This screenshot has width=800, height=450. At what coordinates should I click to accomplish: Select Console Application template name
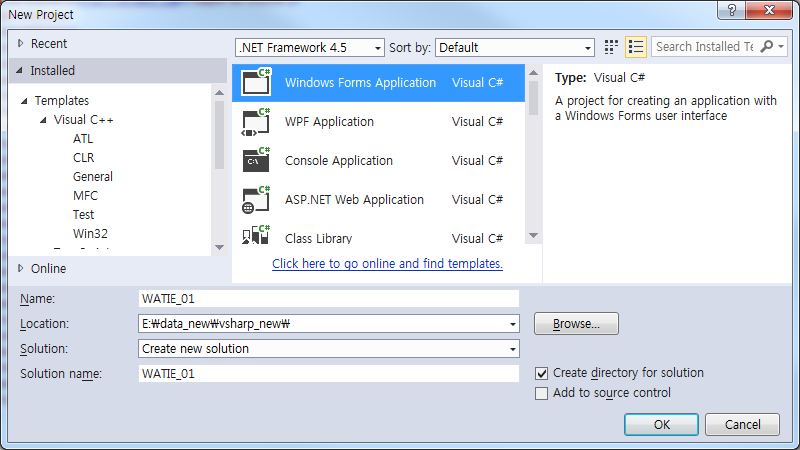coord(339,161)
